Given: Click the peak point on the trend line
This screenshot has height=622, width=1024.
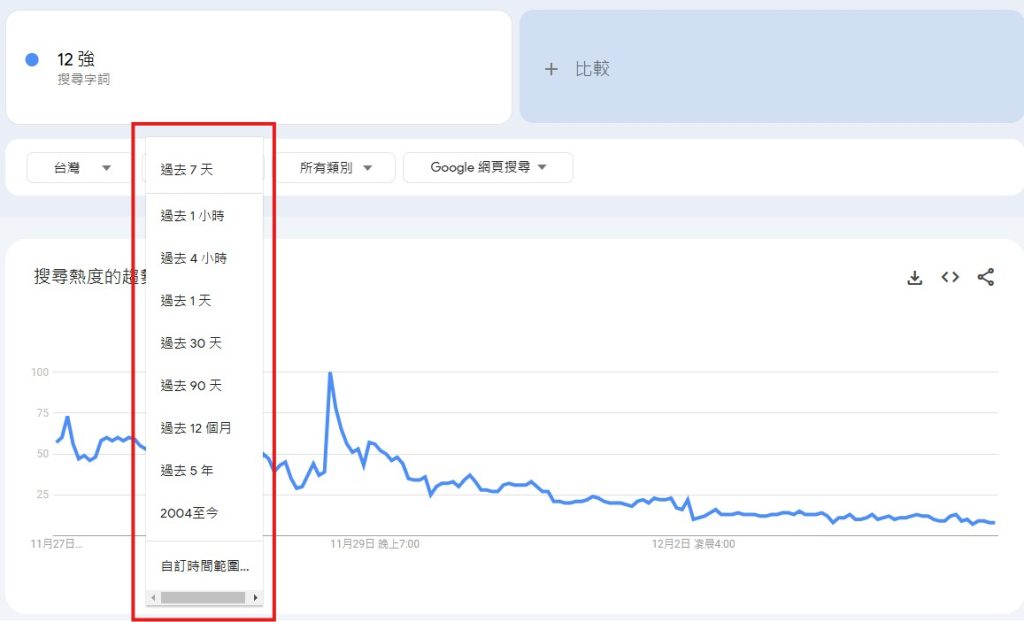Looking at the screenshot, I should (331, 371).
